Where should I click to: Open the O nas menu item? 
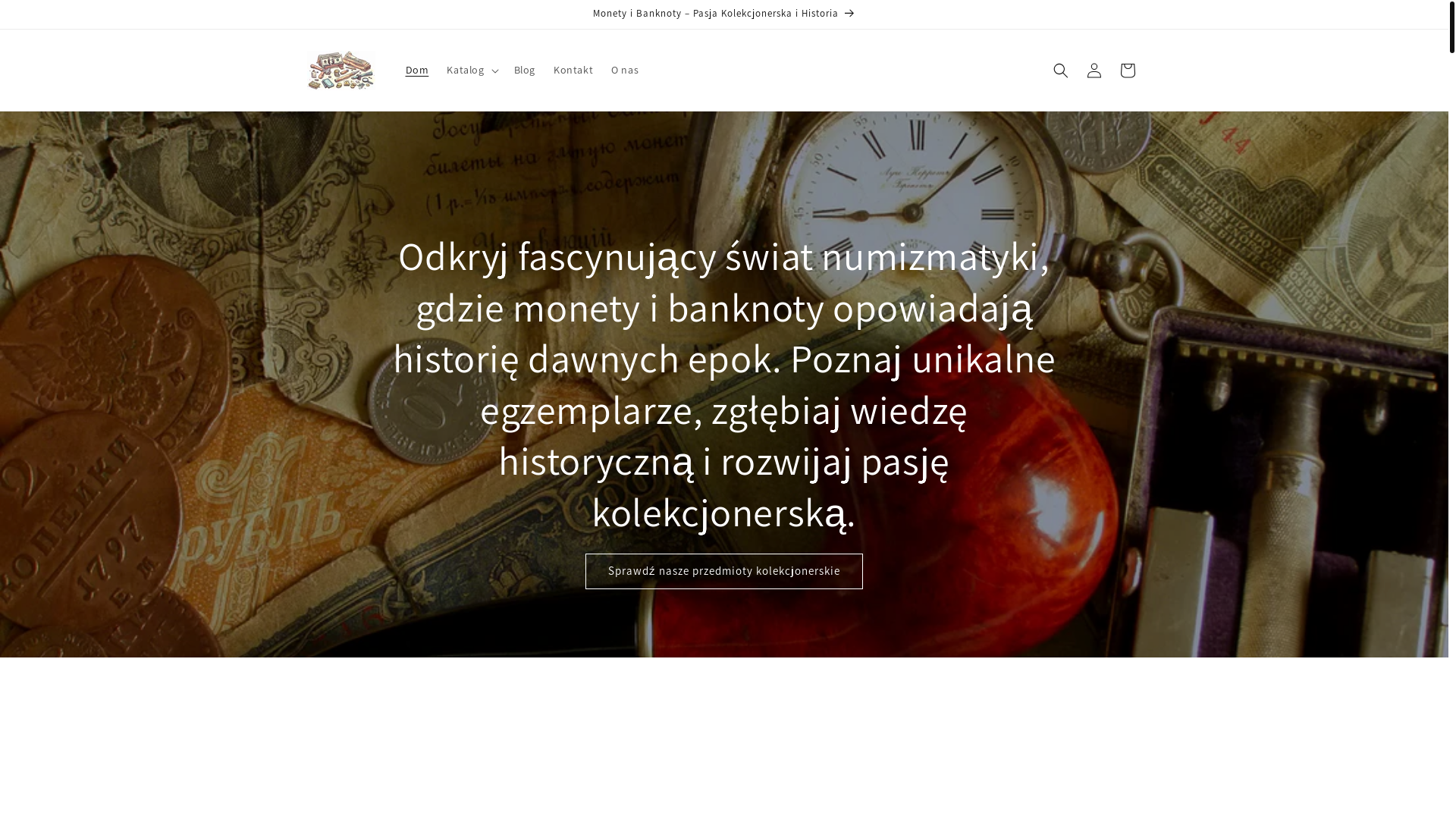[625, 71]
